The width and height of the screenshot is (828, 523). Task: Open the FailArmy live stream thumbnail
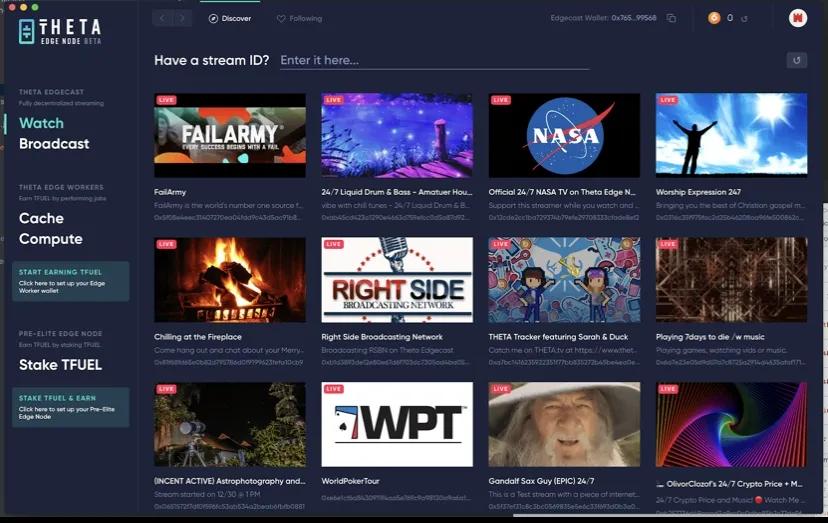pos(230,135)
